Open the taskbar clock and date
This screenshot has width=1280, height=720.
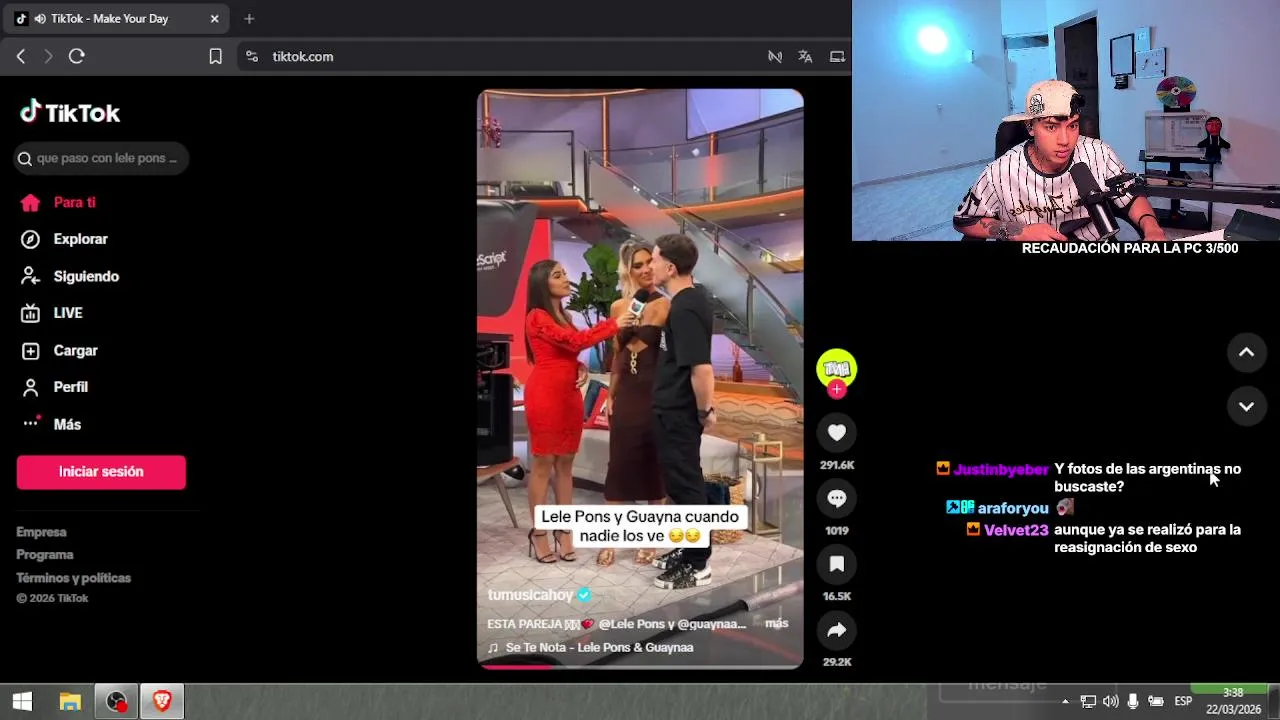pos(1233,701)
